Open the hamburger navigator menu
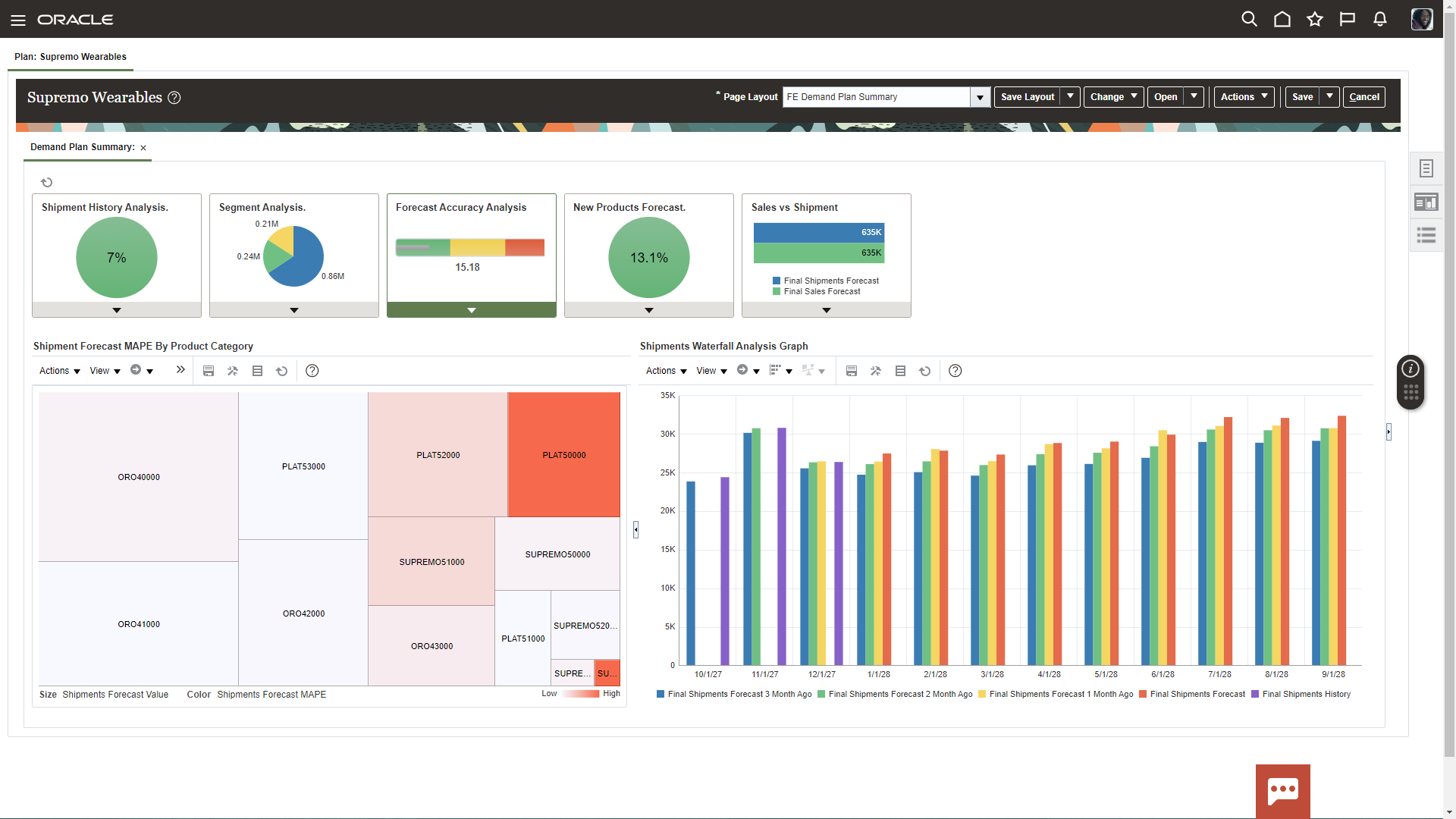The image size is (1456, 819). point(18,20)
